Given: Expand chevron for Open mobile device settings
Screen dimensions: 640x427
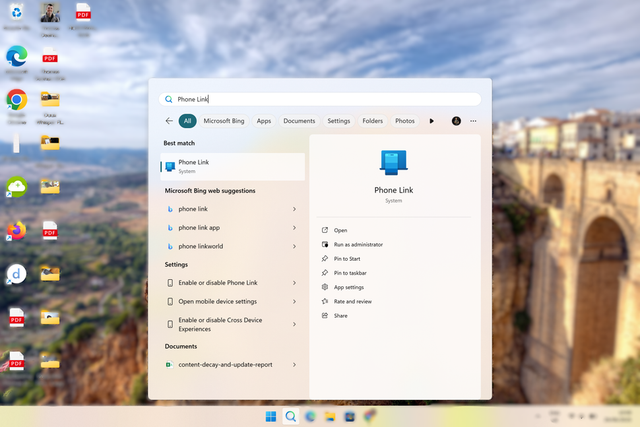Looking at the screenshot, I should pos(294,302).
